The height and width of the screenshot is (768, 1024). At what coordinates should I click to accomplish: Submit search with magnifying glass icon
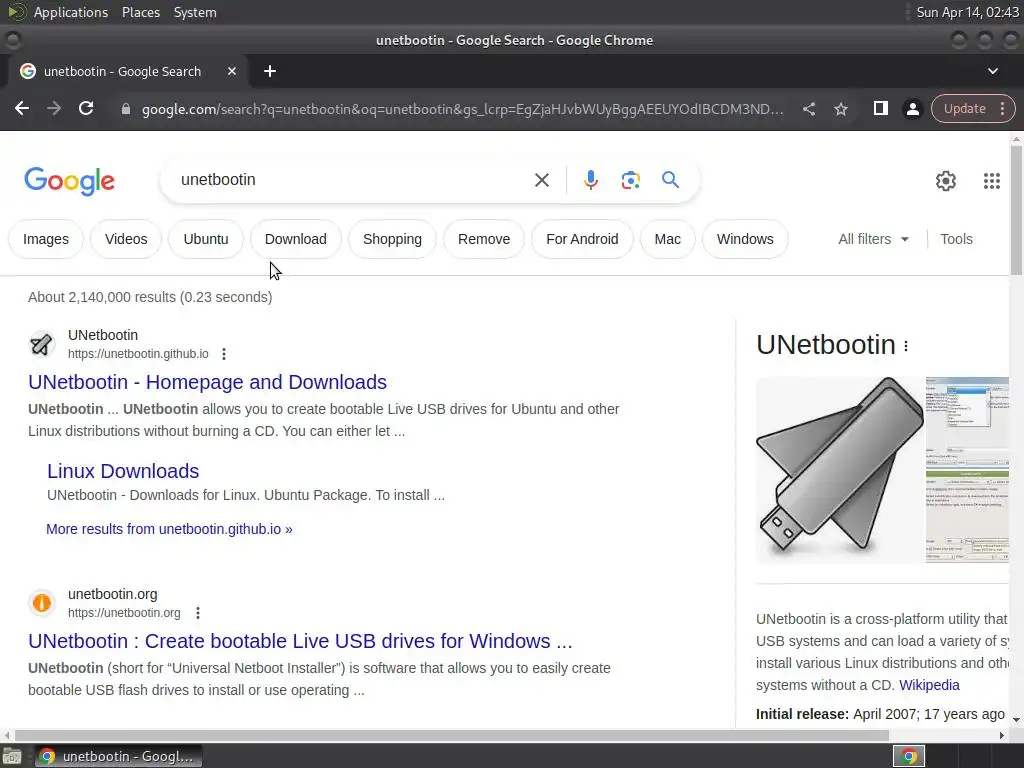tap(671, 180)
